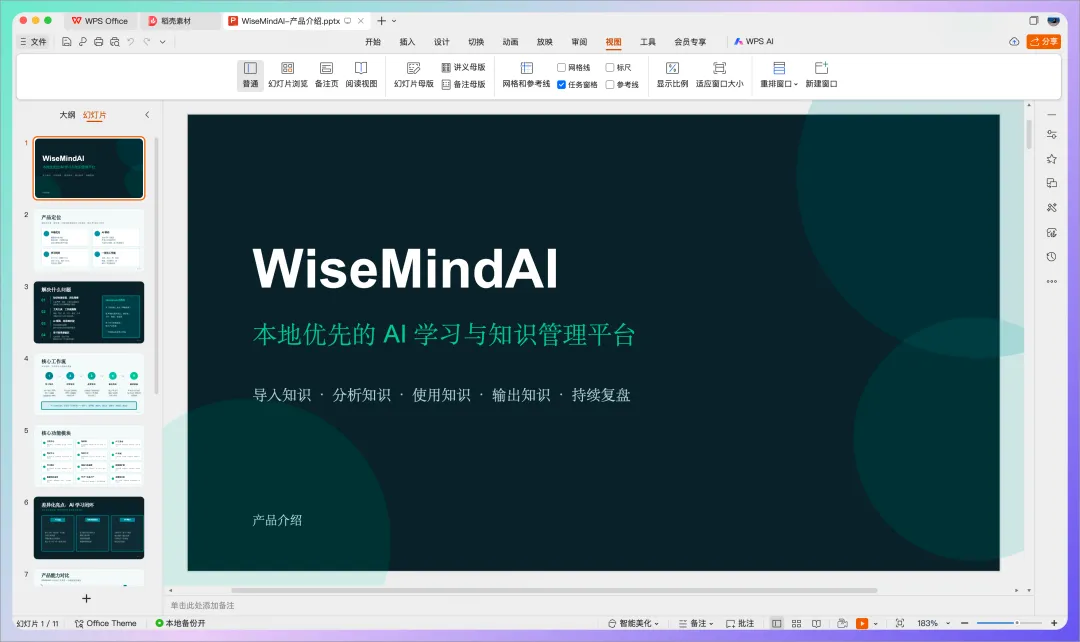The image size is (1080, 642).
Task: Click Office Theme in the status bar
Action: point(106,623)
